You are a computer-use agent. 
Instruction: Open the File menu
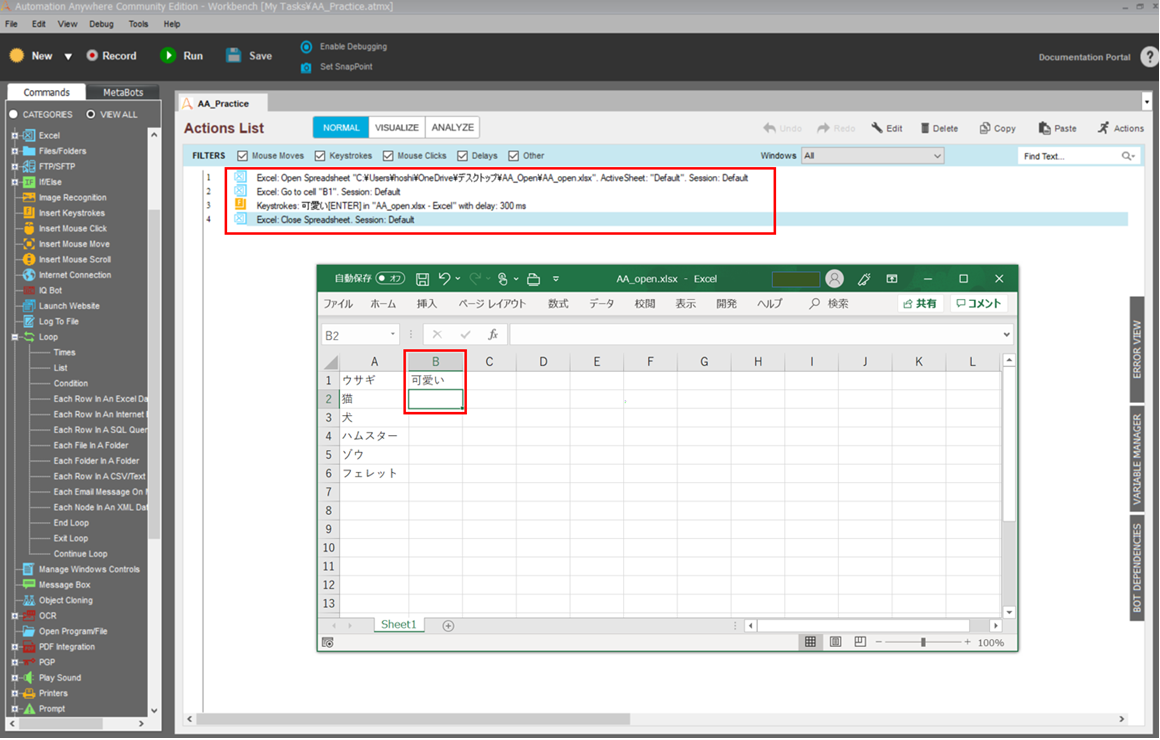(x=12, y=24)
